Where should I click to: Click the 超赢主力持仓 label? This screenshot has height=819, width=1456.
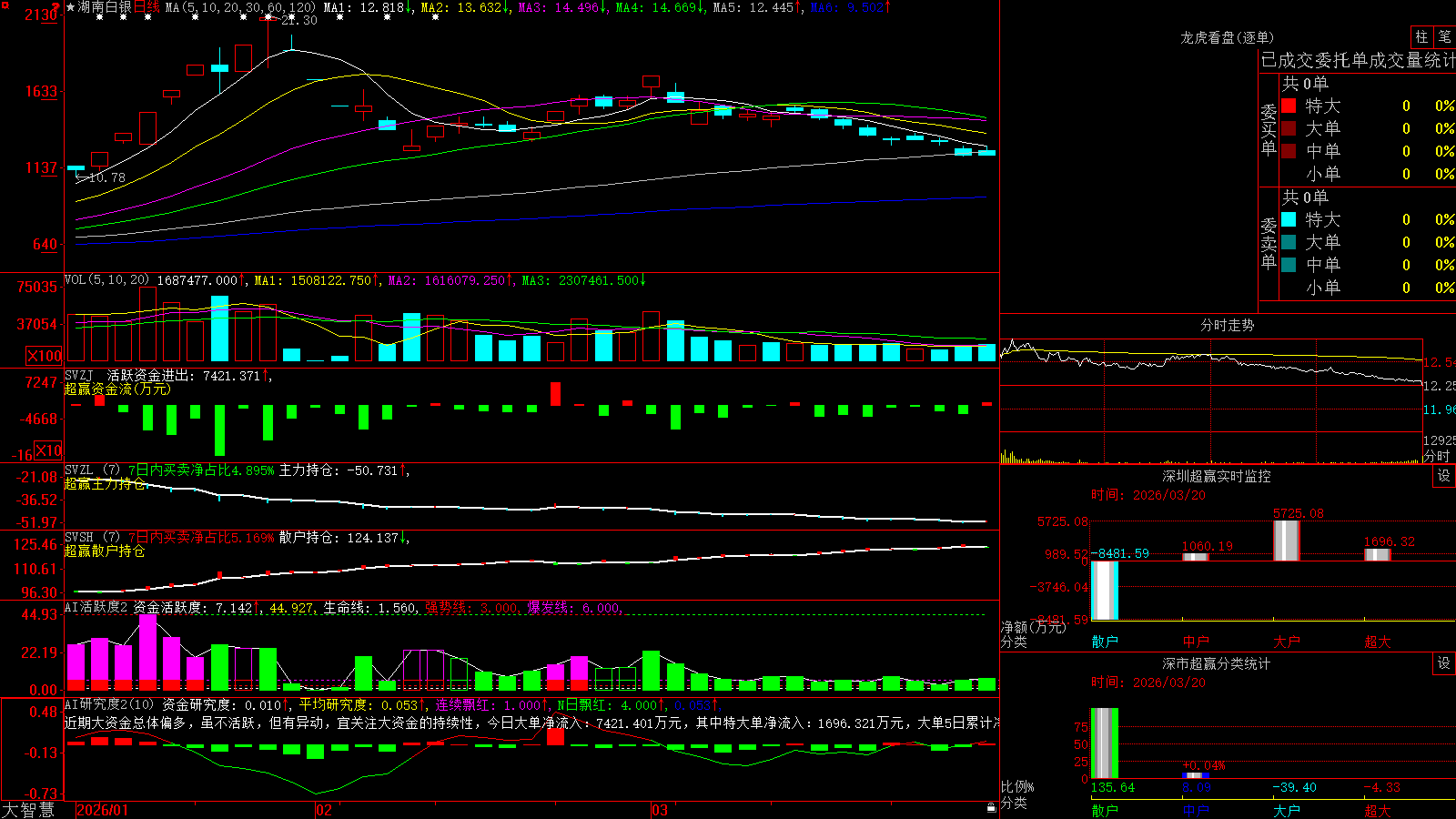105,483
